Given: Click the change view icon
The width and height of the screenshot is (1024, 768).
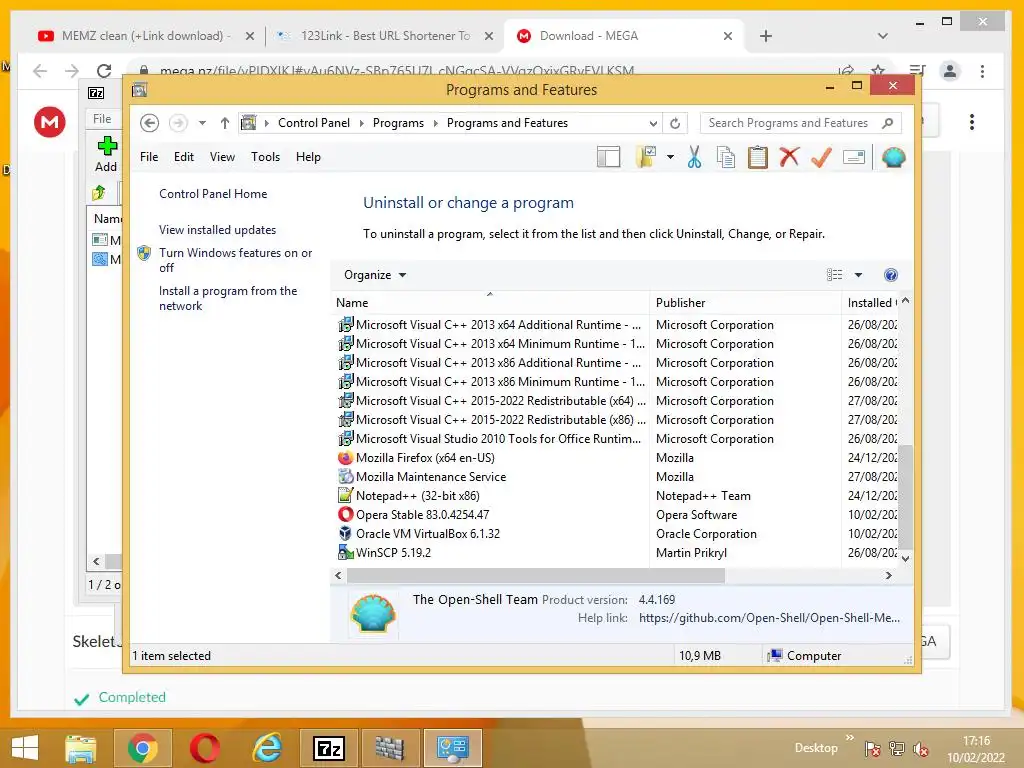Looking at the screenshot, I should [834, 275].
